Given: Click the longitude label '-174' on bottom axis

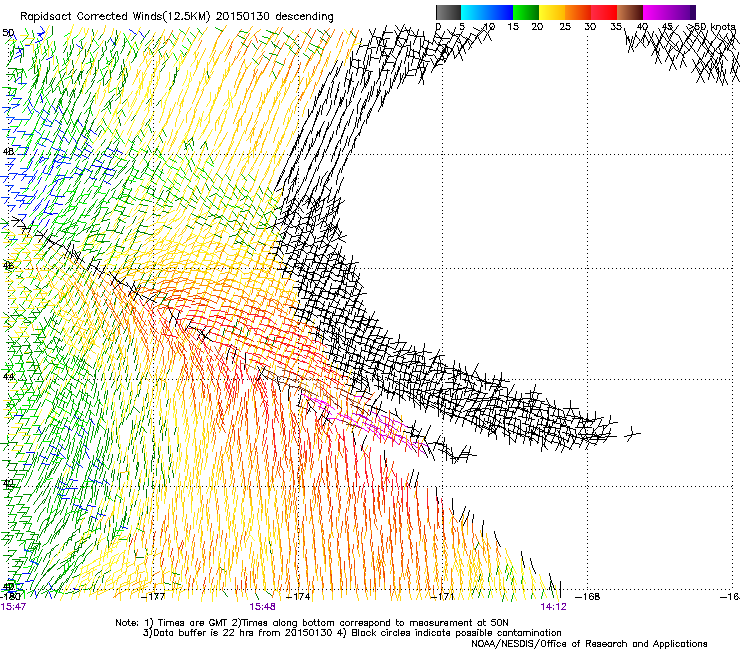Looking at the screenshot, I should tap(299, 597).
